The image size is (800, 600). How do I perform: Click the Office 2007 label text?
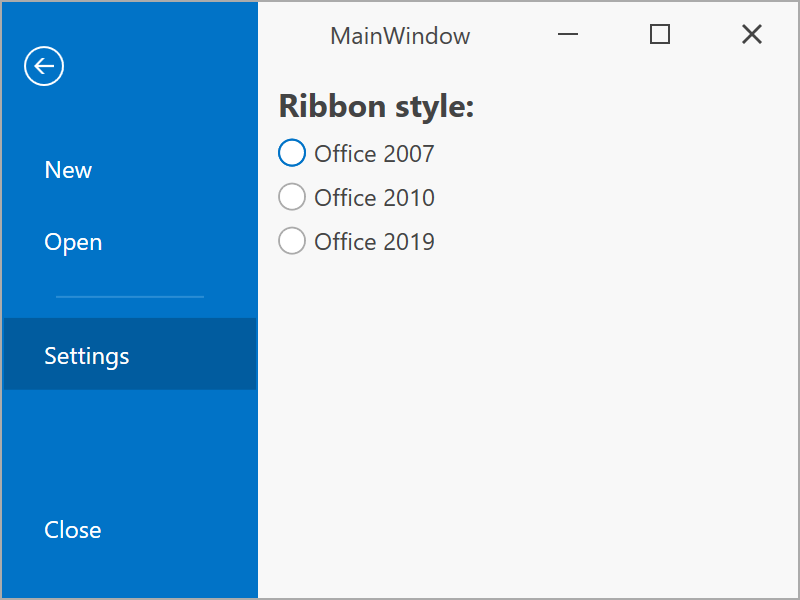pyautogui.click(x=374, y=153)
